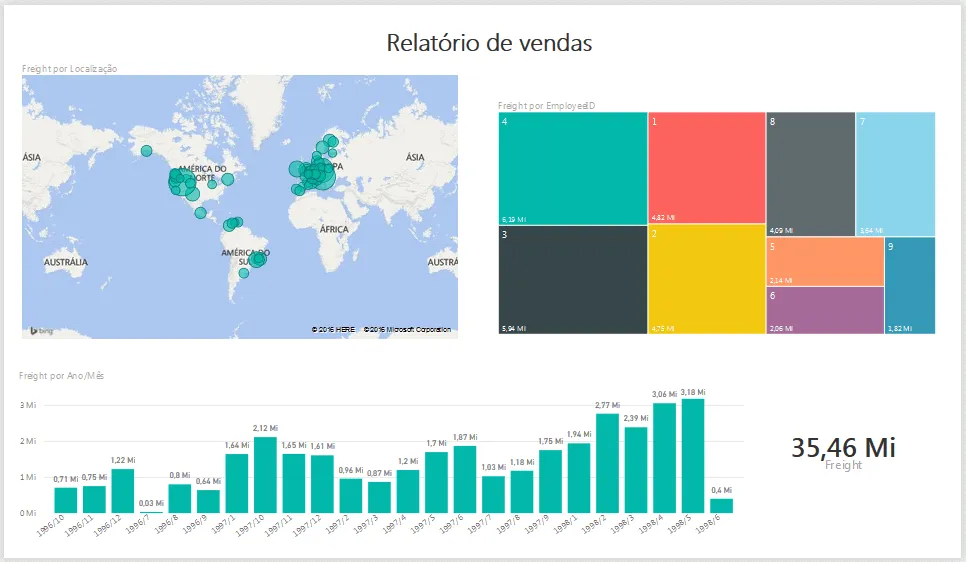Screen dimensions: 966x562
Task: Select red treemap tile for employee 1
Action: (x=707, y=168)
